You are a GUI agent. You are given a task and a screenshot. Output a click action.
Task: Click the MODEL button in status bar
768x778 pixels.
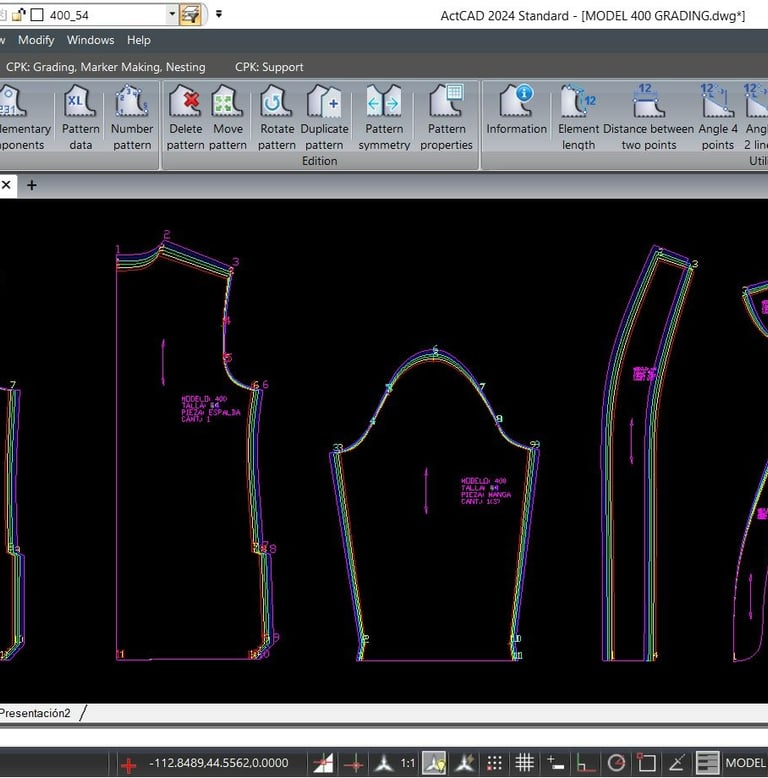click(745, 763)
